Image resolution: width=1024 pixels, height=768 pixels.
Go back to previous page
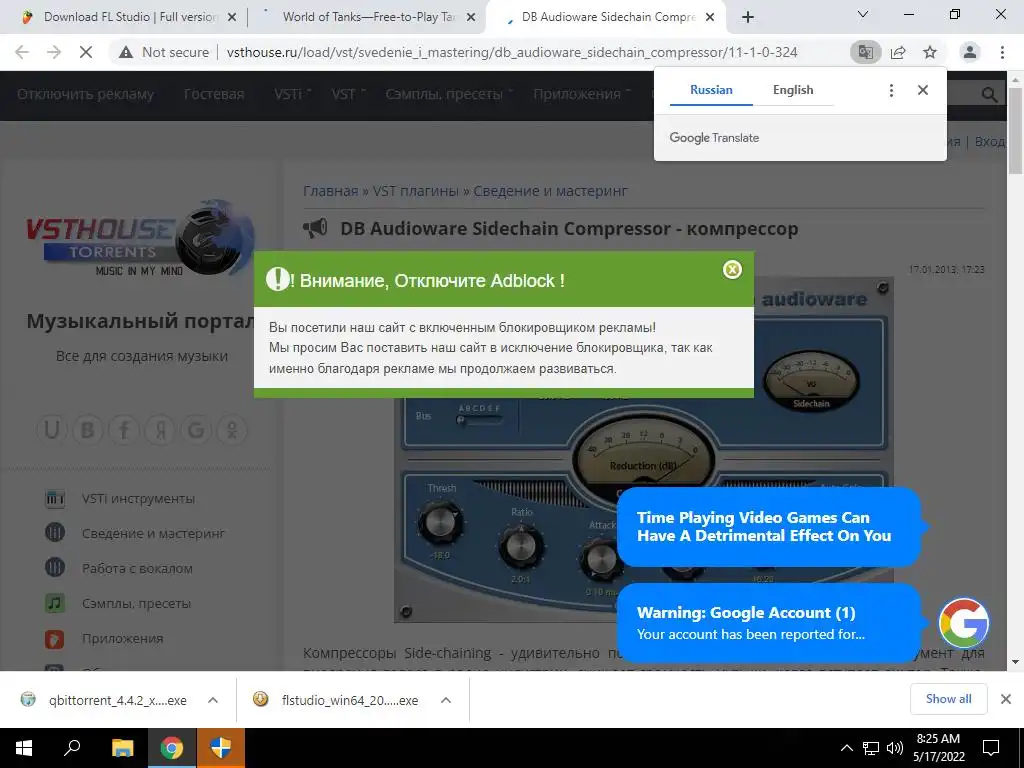coord(22,52)
